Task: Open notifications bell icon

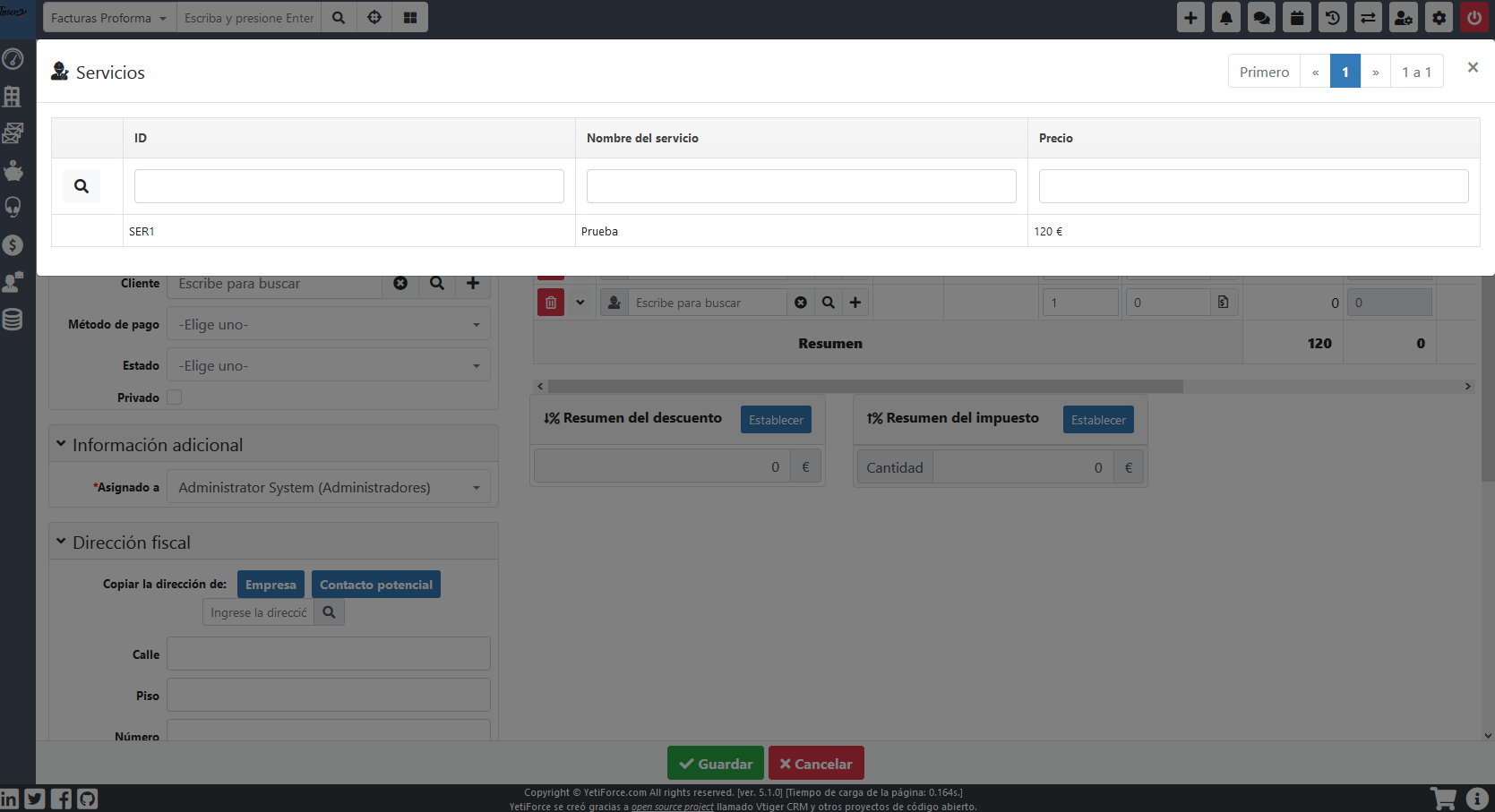Action: click(x=1226, y=18)
